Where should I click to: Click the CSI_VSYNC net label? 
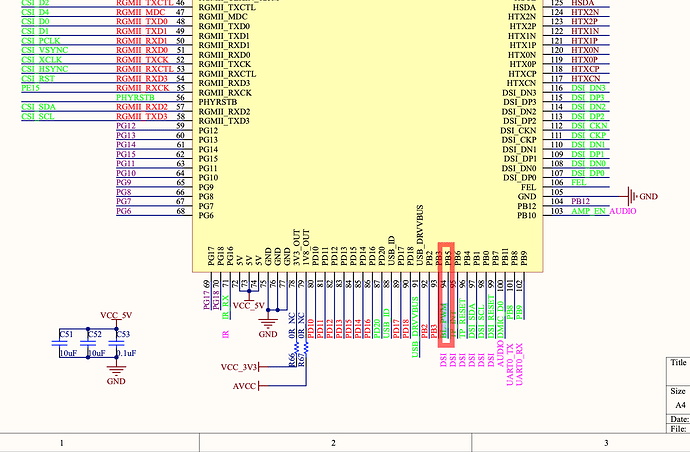pyautogui.click(x=45, y=50)
